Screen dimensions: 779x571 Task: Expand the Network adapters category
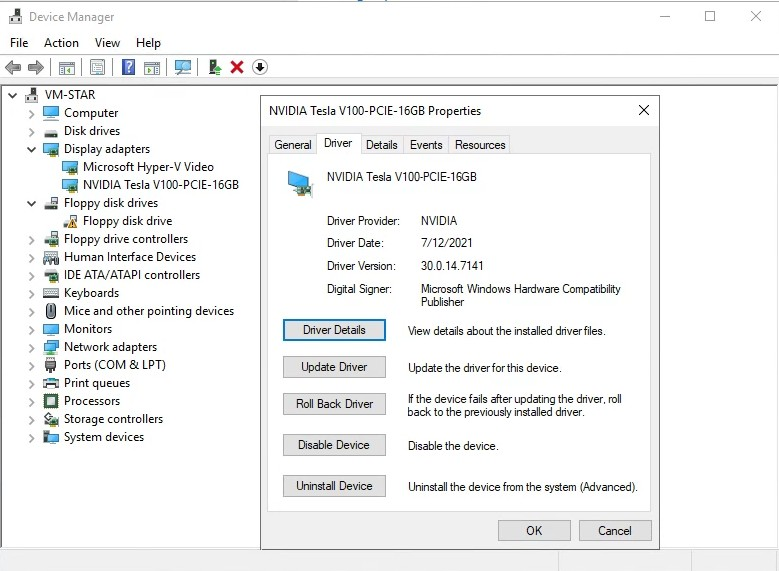31,348
